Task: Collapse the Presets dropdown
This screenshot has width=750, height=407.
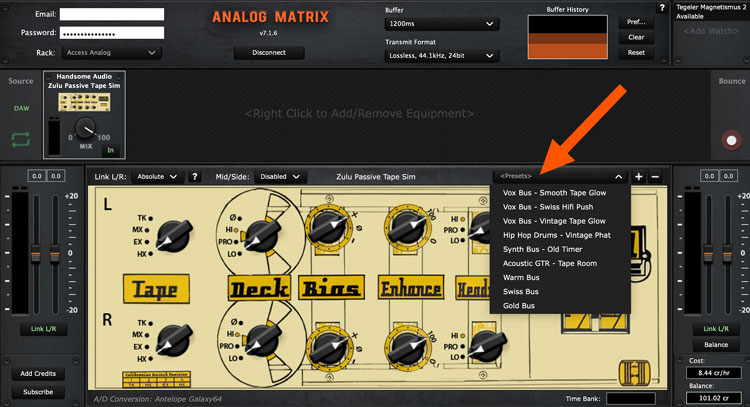Action: (x=618, y=176)
